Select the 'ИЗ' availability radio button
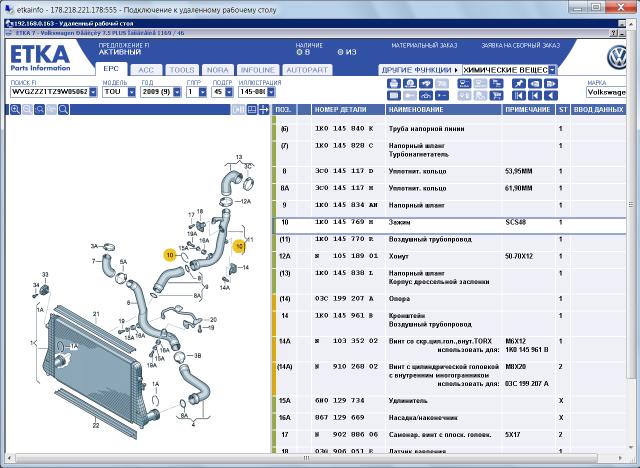 340,52
